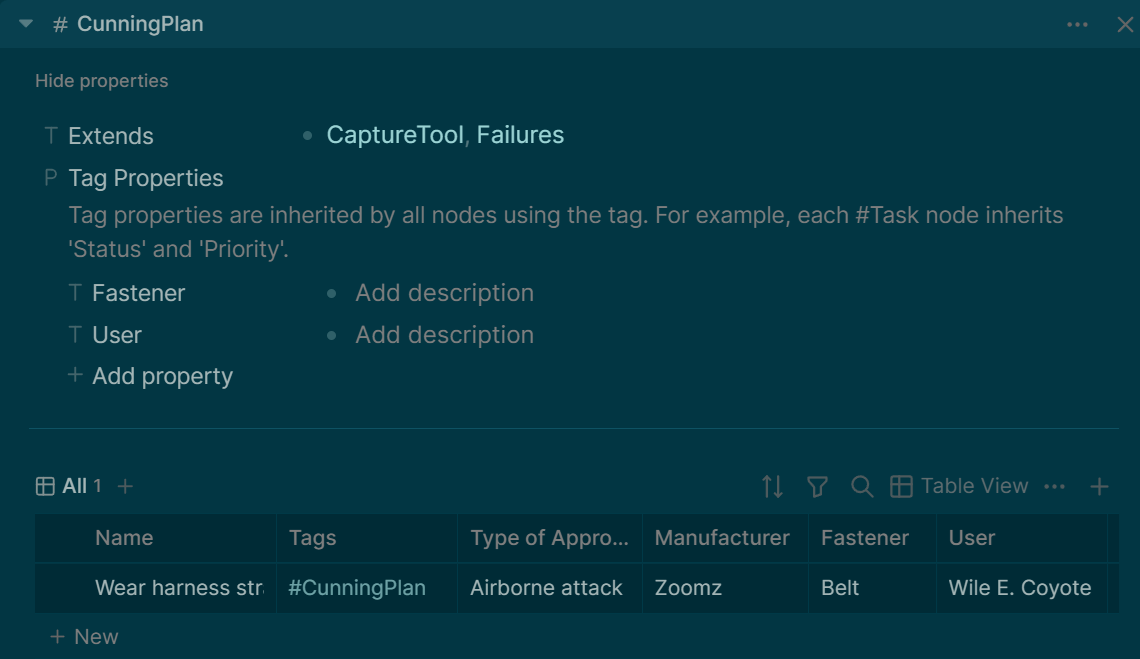Click the User property type icon
The height and width of the screenshot is (659, 1140).
(x=75, y=335)
